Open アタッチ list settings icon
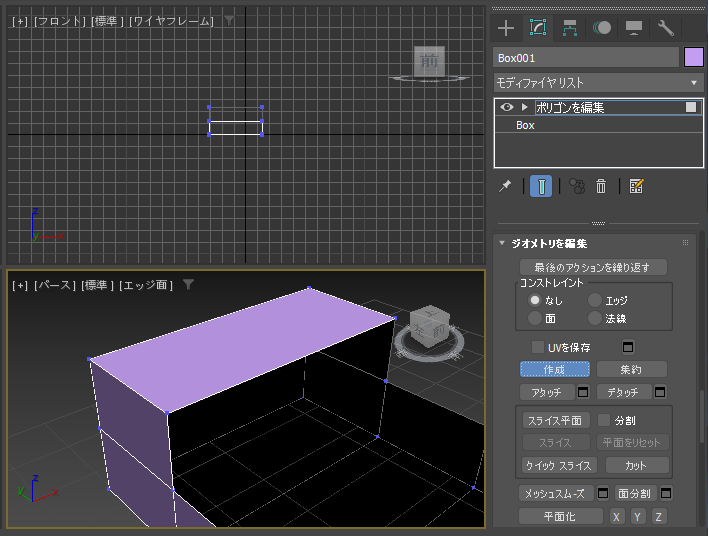Viewport: 708px width, 536px height. 583,392
